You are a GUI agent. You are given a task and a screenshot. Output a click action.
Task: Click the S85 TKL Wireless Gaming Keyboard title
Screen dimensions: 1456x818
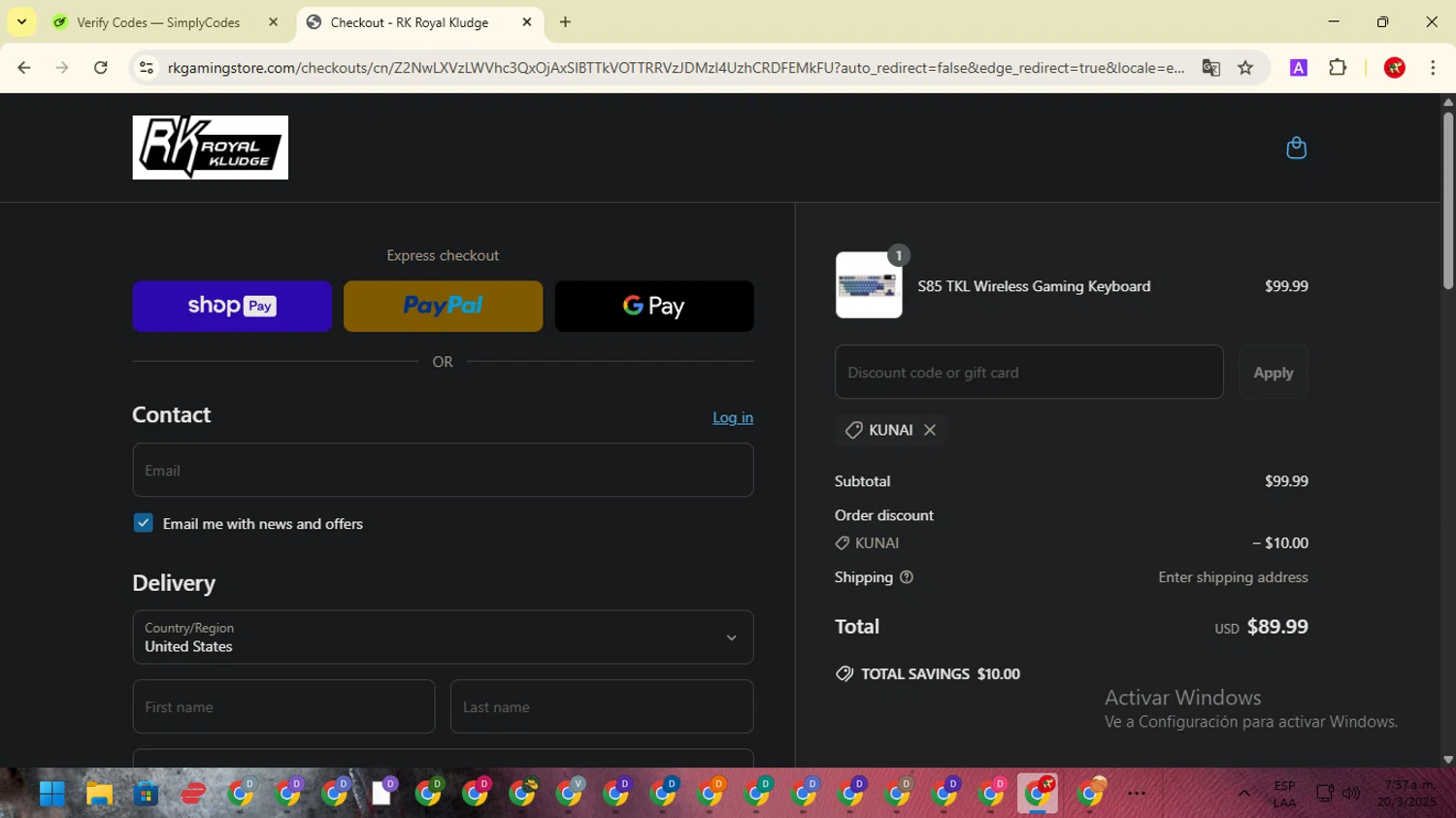point(1034,286)
